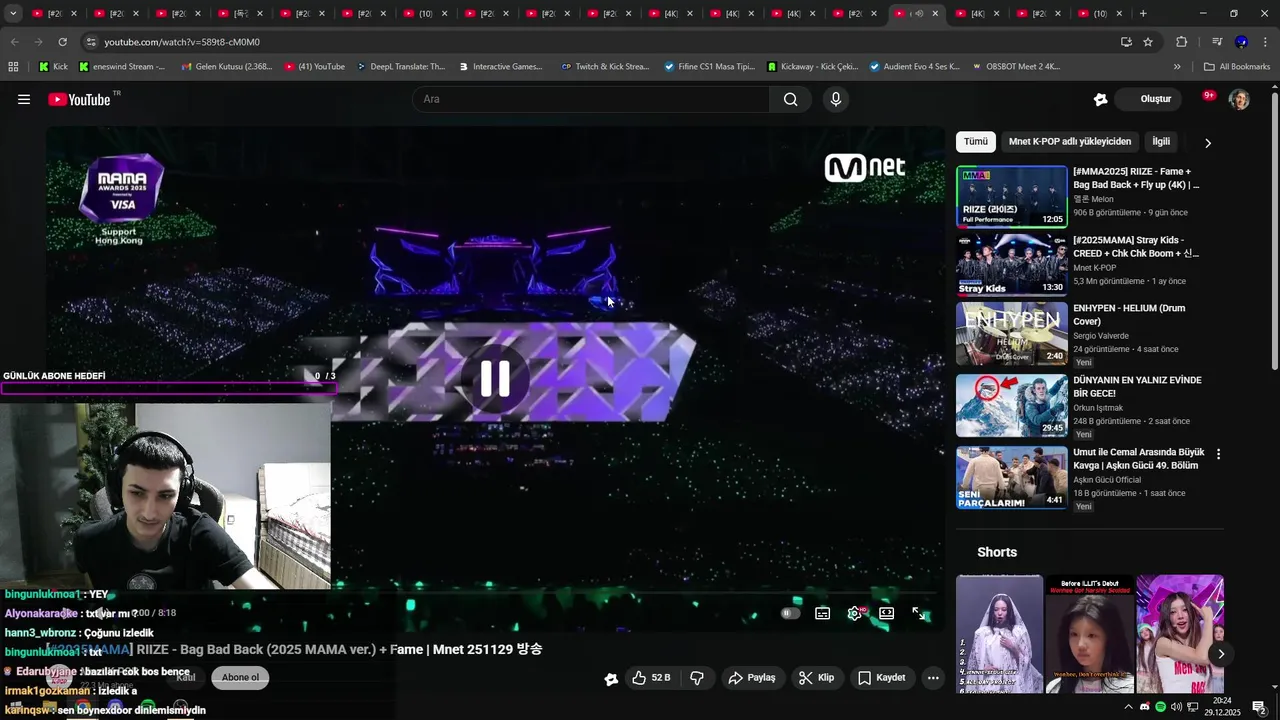This screenshot has height=720, width=1280.
Task: Go back using browser back arrow
Action: point(14,42)
